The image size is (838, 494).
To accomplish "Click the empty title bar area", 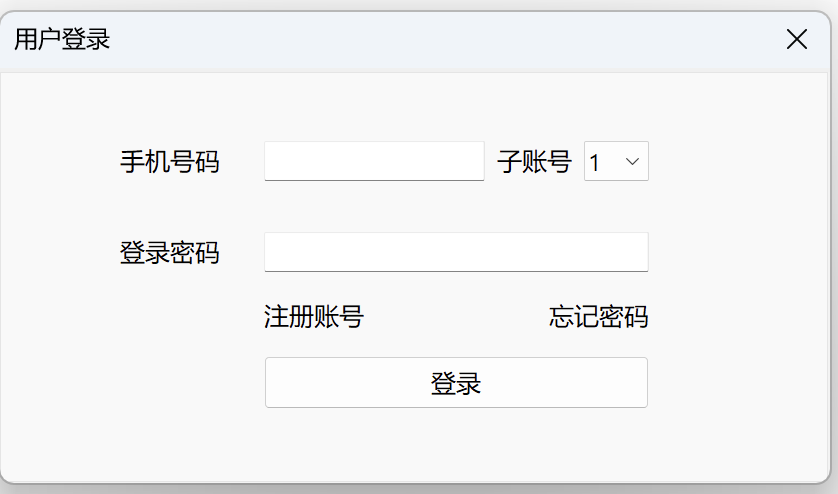I will point(420,40).
